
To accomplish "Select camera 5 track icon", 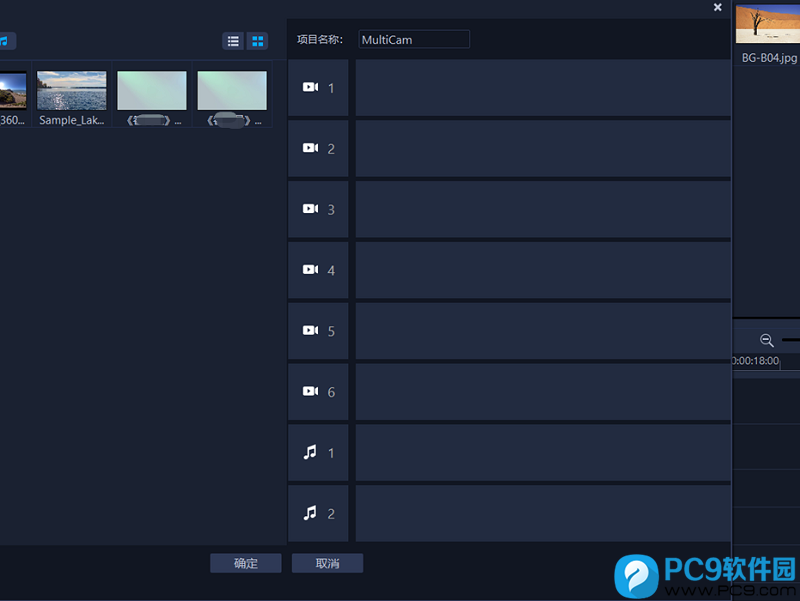I will (x=310, y=330).
